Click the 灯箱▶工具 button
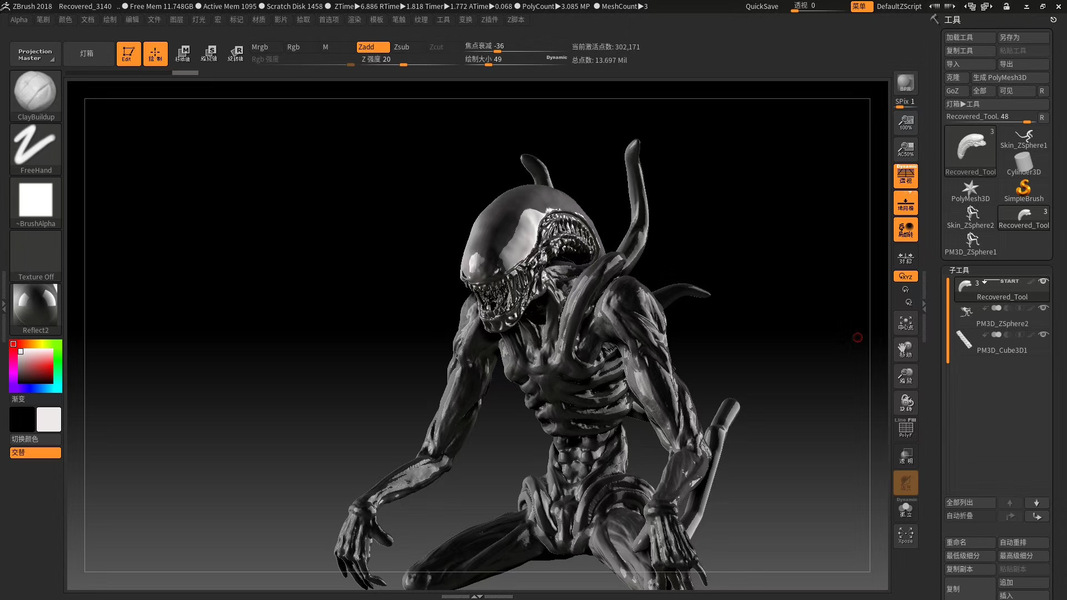Viewport: 1067px width, 600px height. point(997,104)
